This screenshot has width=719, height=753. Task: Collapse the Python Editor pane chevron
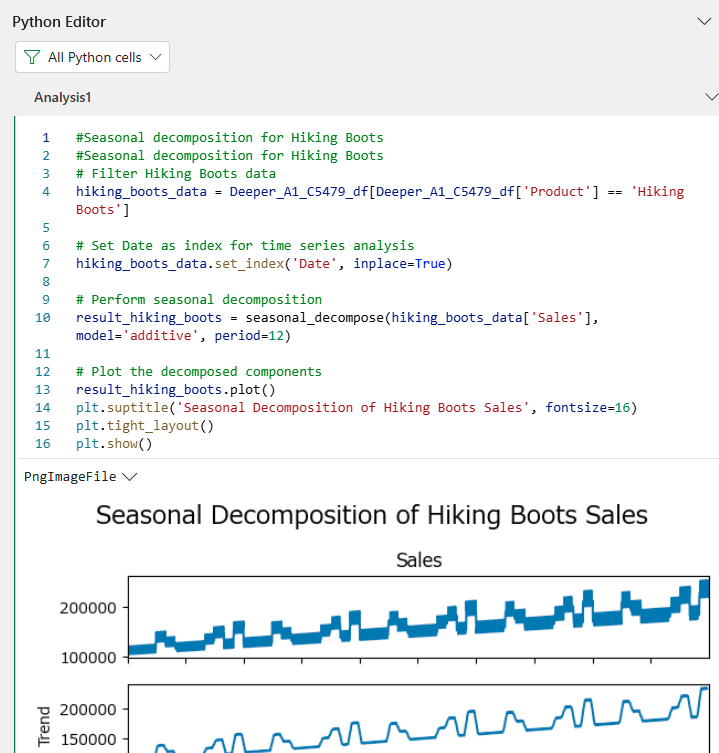coord(706,21)
